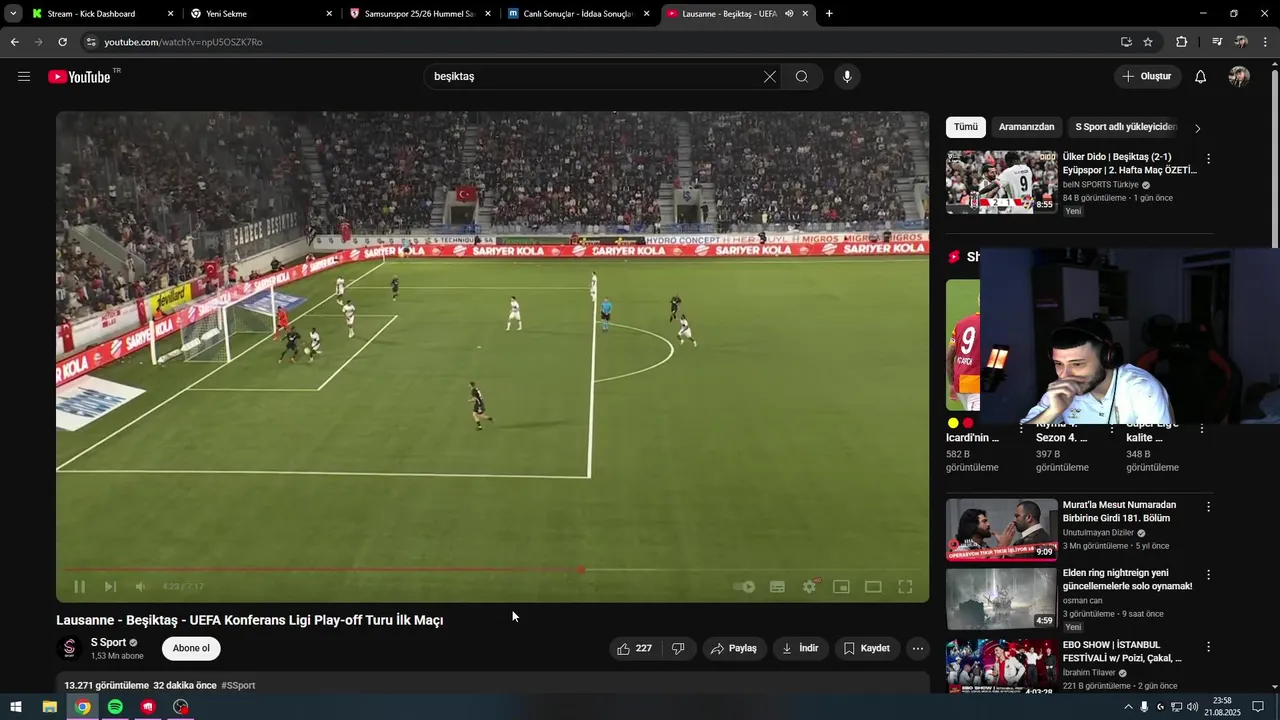Screen dimensions: 1280x720
Task: Open YouTube account avatar menu
Action: pyautogui.click(x=1239, y=77)
